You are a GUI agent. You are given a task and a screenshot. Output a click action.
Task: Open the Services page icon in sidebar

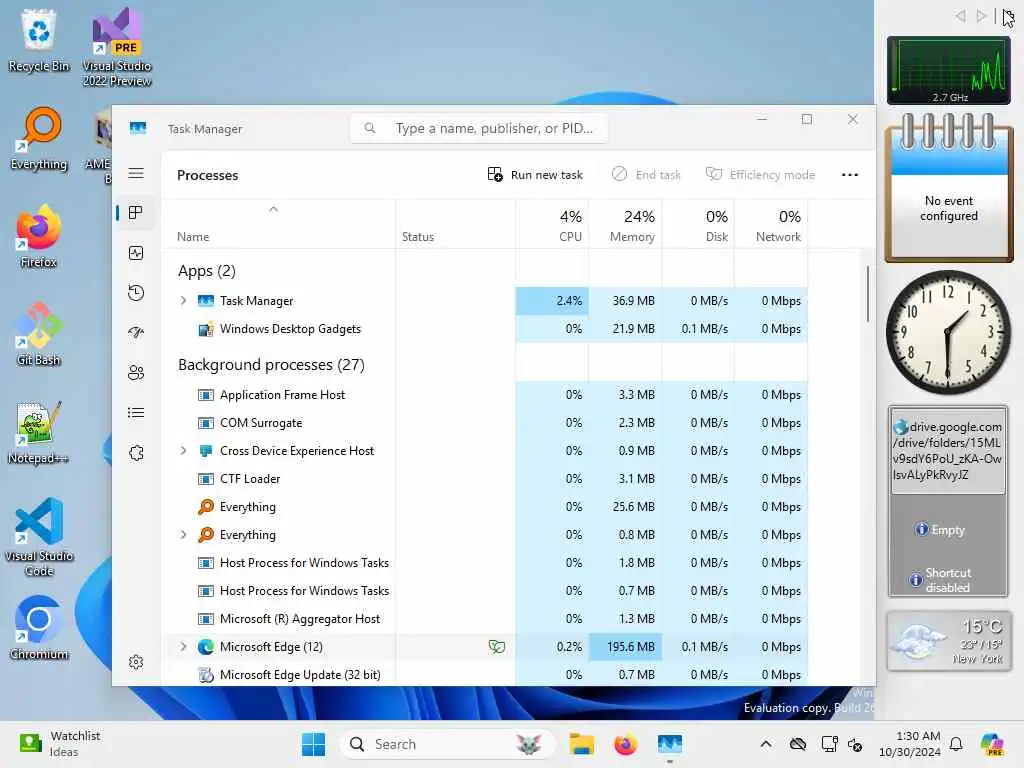coord(136,453)
